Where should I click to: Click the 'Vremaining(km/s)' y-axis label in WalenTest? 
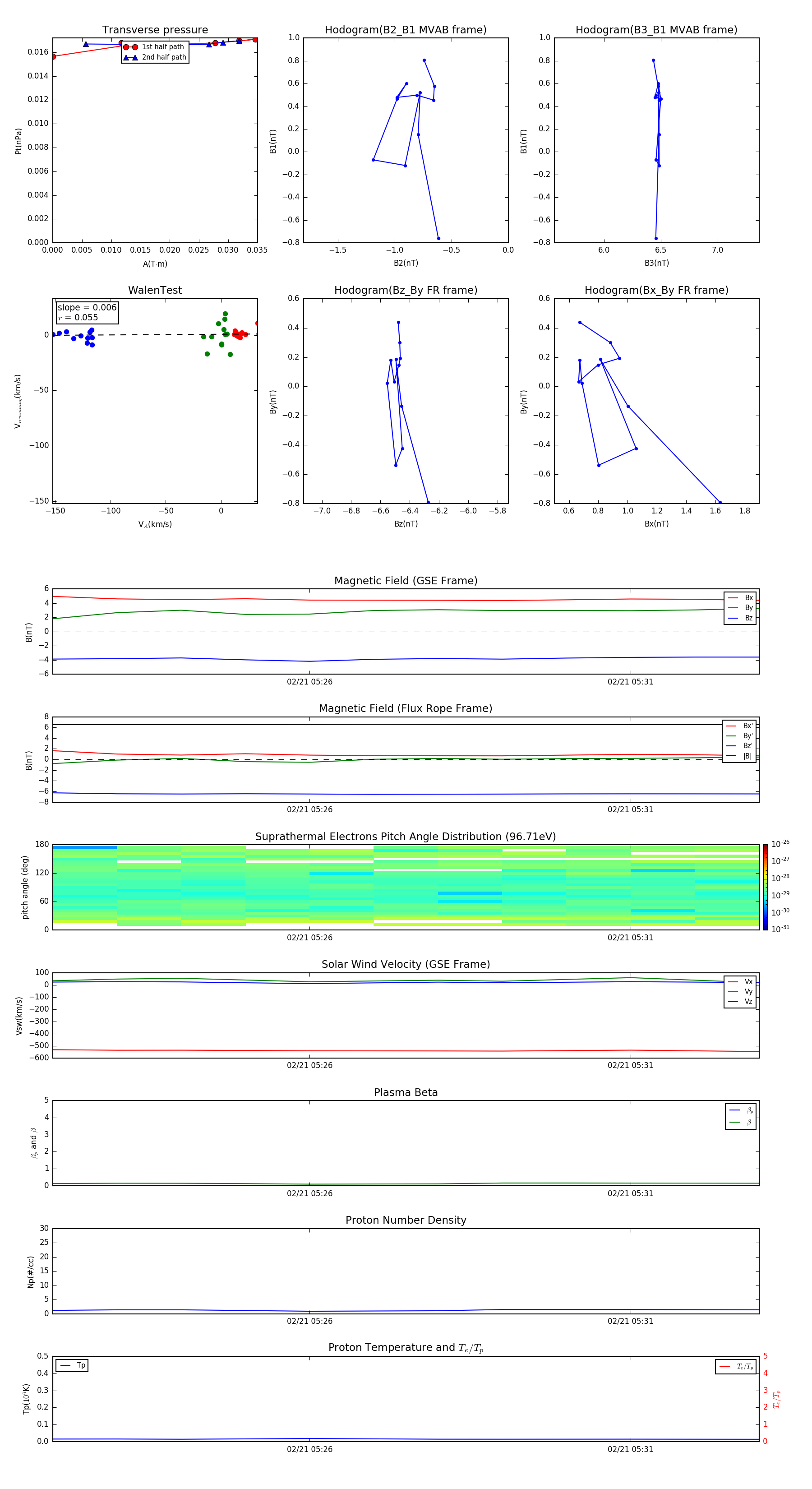coord(18,401)
